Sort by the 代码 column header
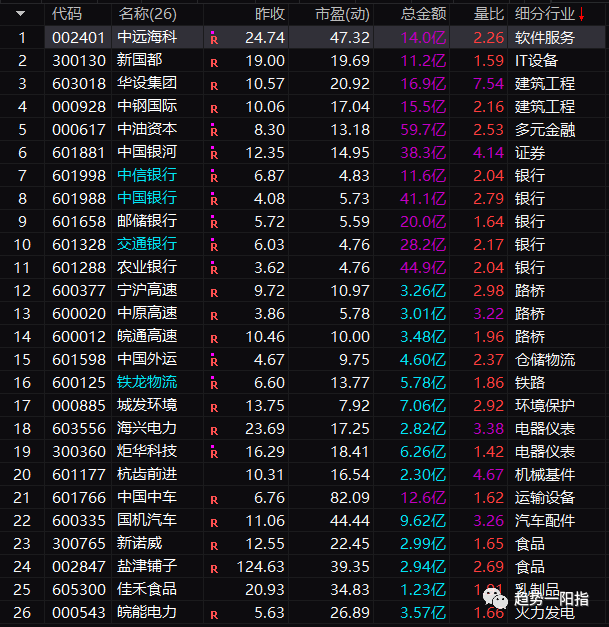This screenshot has height=627, width=609. click(67, 14)
